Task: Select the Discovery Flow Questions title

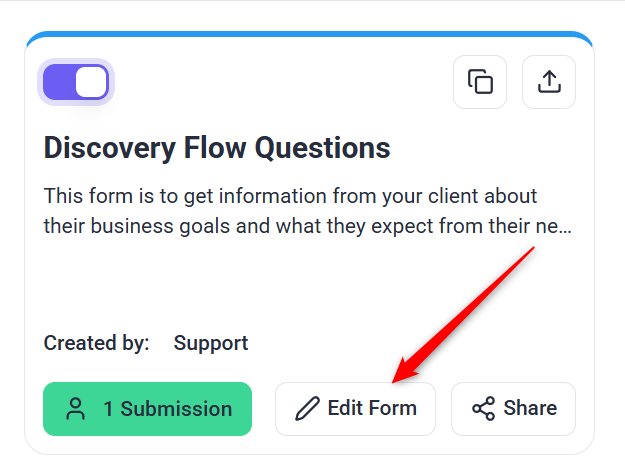Action: [217, 148]
